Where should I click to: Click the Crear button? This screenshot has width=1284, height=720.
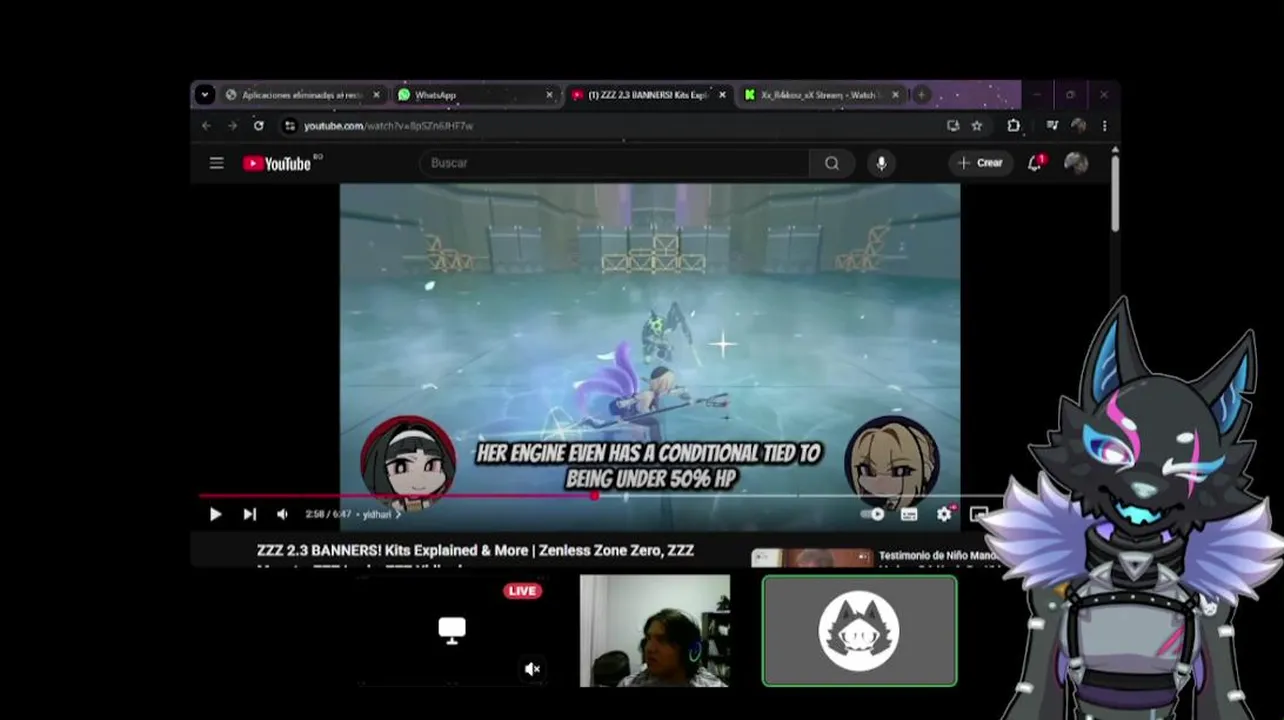980,163
